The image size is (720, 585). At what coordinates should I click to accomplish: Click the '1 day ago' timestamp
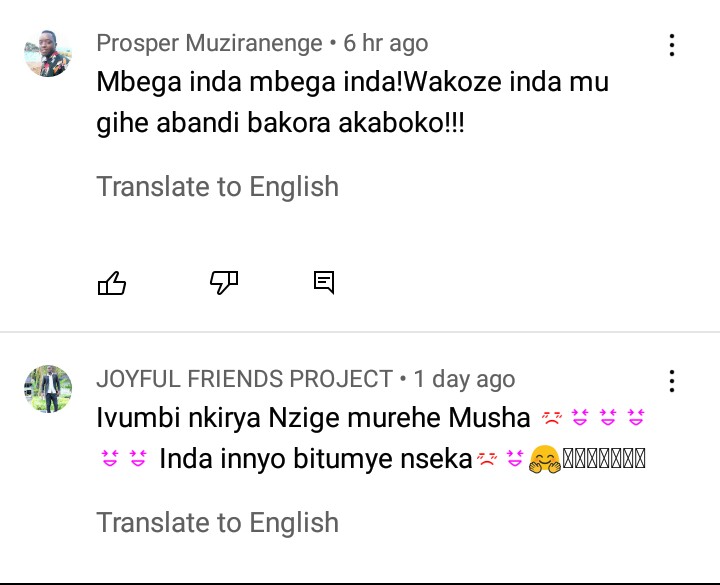tap(464, 379)
